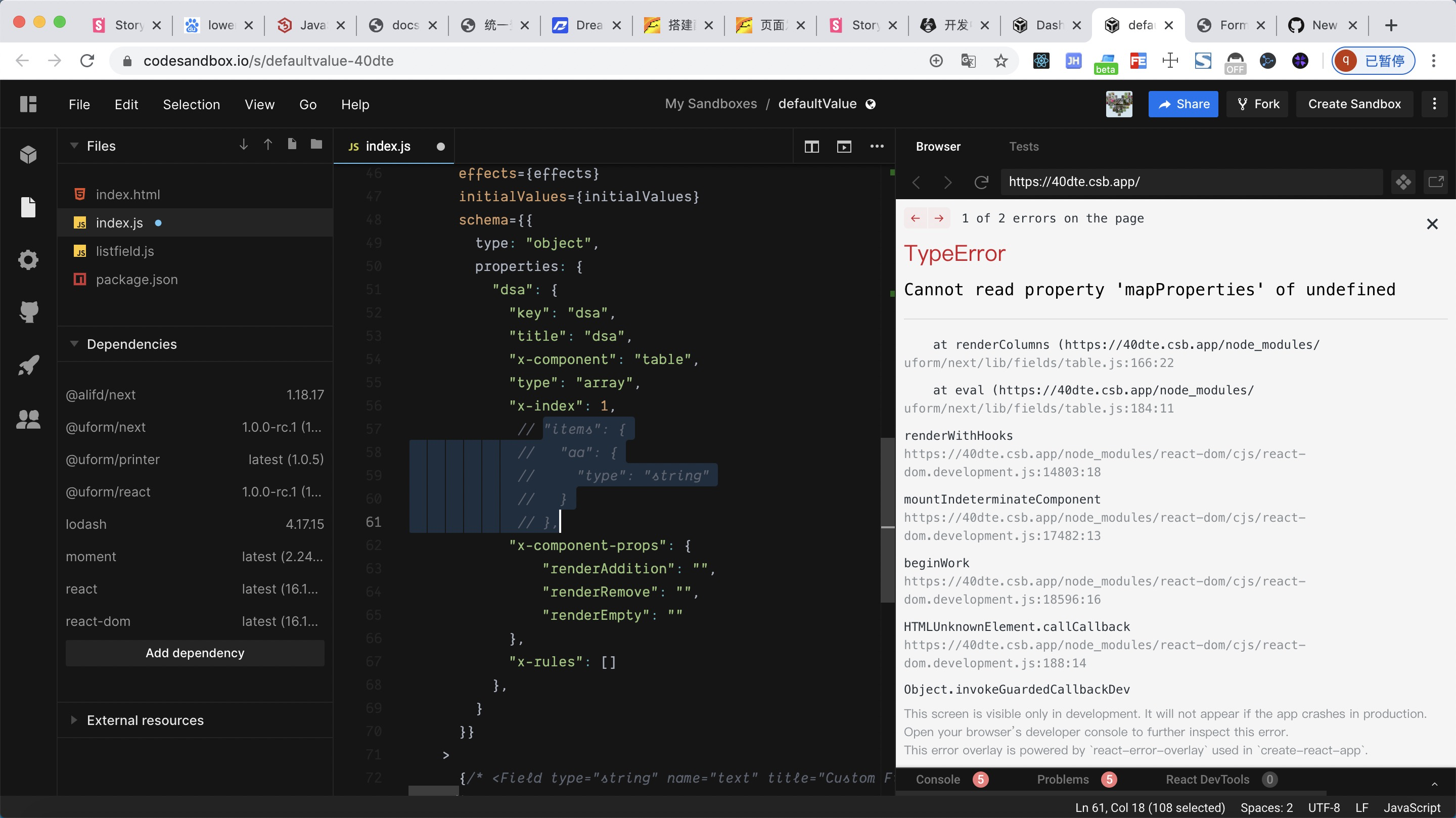1456x818 pixels.
Task: Open the Selection menu
Action: tap(191, 105)
